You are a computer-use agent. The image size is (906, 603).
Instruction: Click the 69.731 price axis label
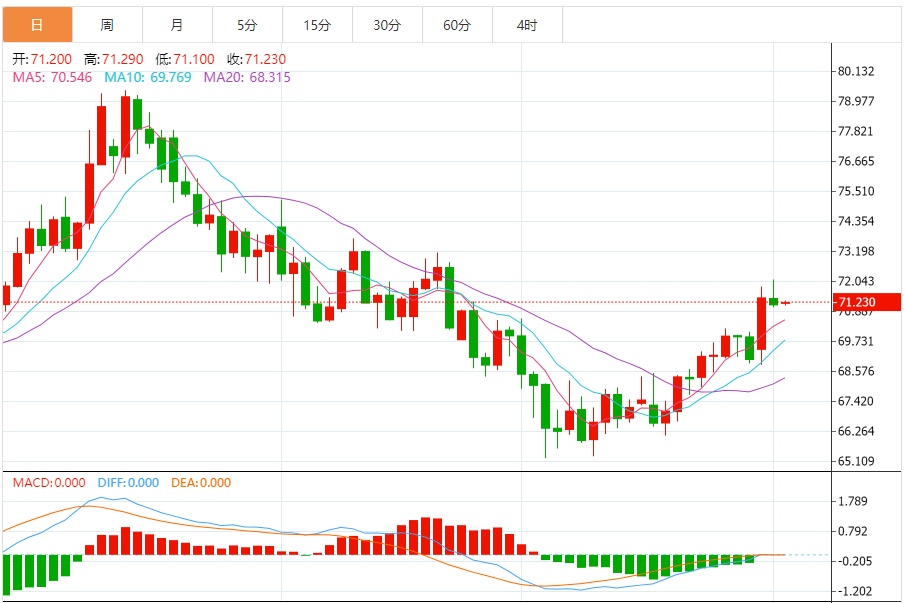(x=856, y=341)
